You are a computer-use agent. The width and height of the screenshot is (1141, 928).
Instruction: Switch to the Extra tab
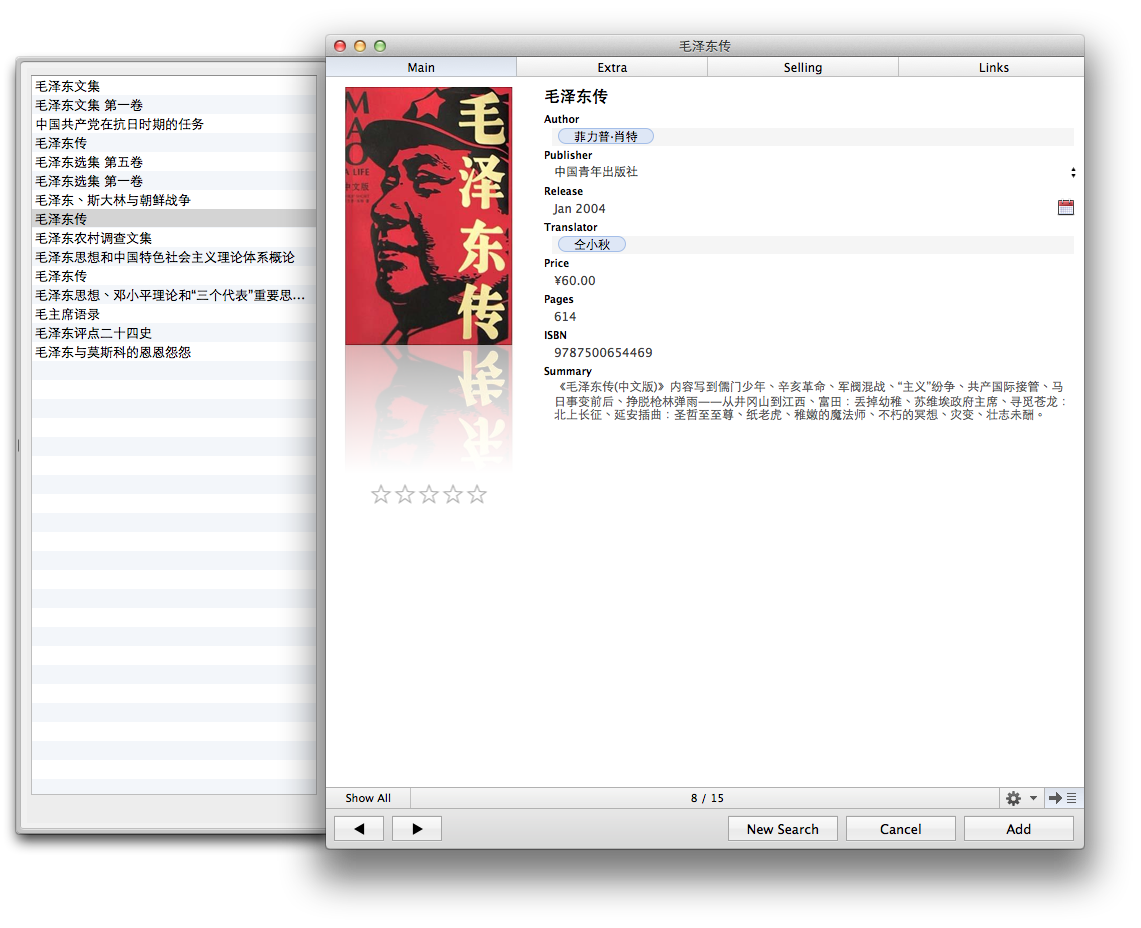612,67
